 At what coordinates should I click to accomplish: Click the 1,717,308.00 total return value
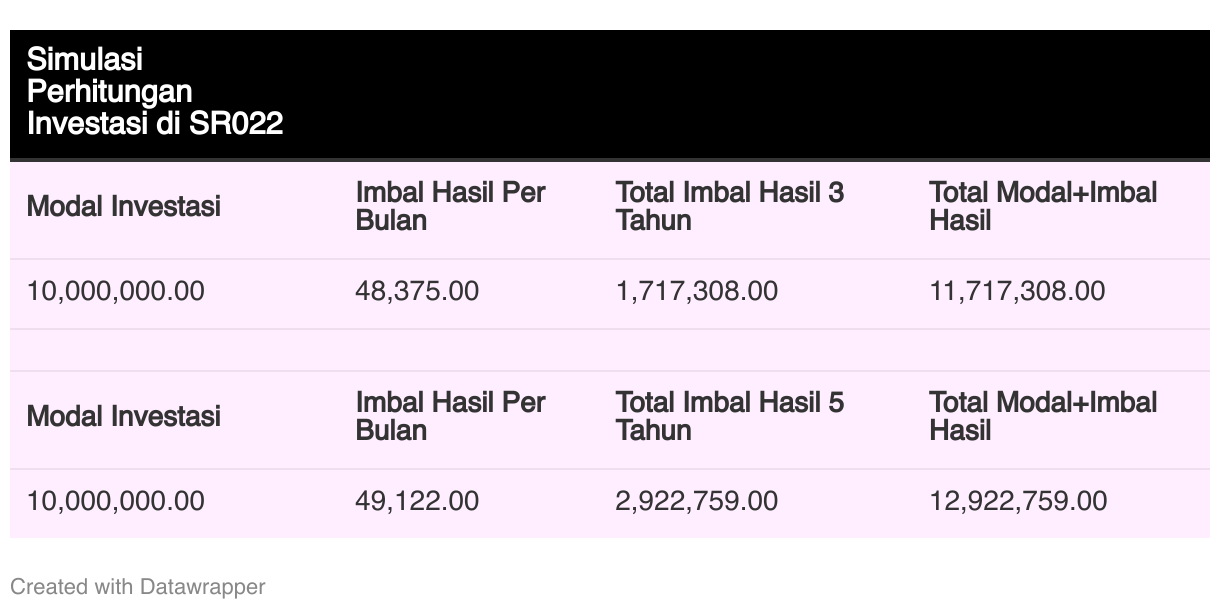pyautogui.click(x=696, y=291)
